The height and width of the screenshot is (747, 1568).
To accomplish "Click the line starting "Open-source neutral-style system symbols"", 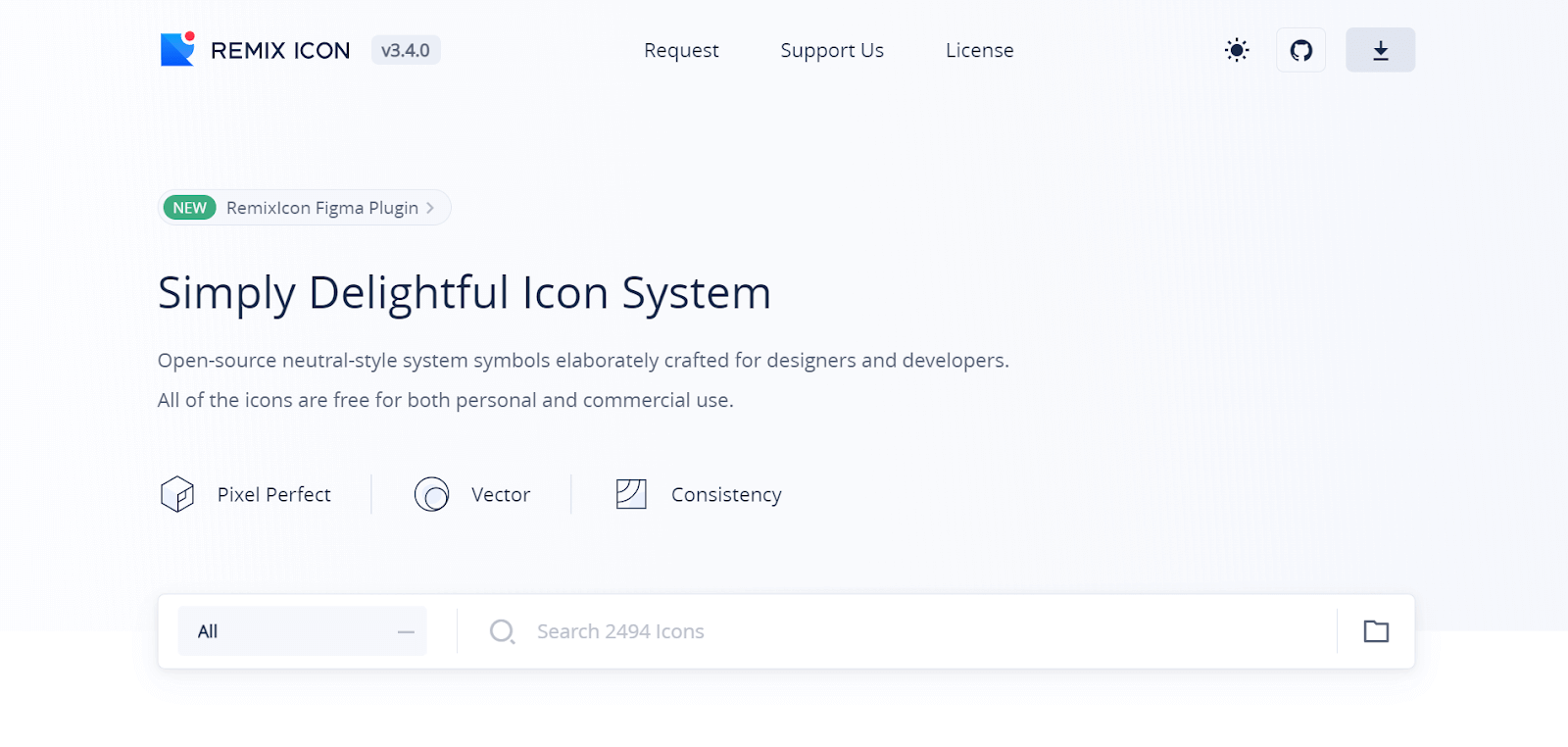I will click(583, 361).
